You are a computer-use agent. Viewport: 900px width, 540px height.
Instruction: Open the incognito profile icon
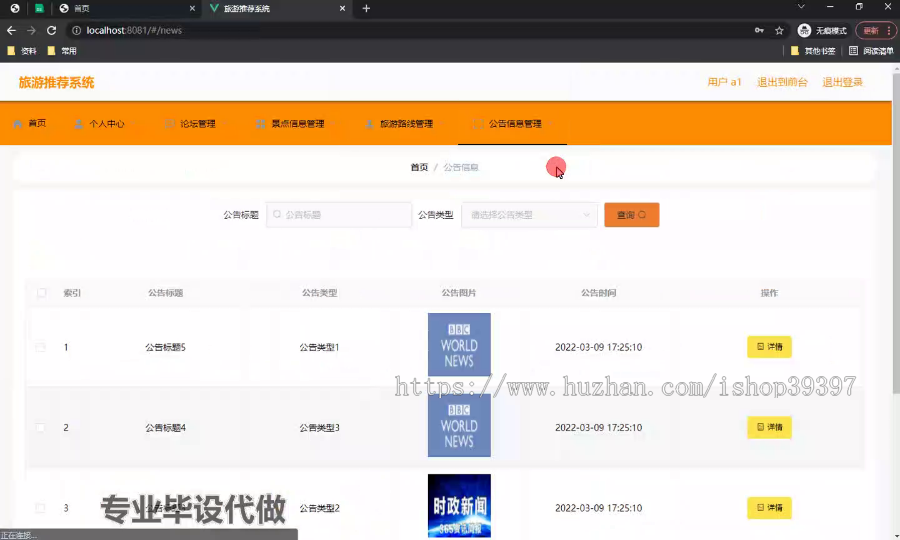[804, 30]
